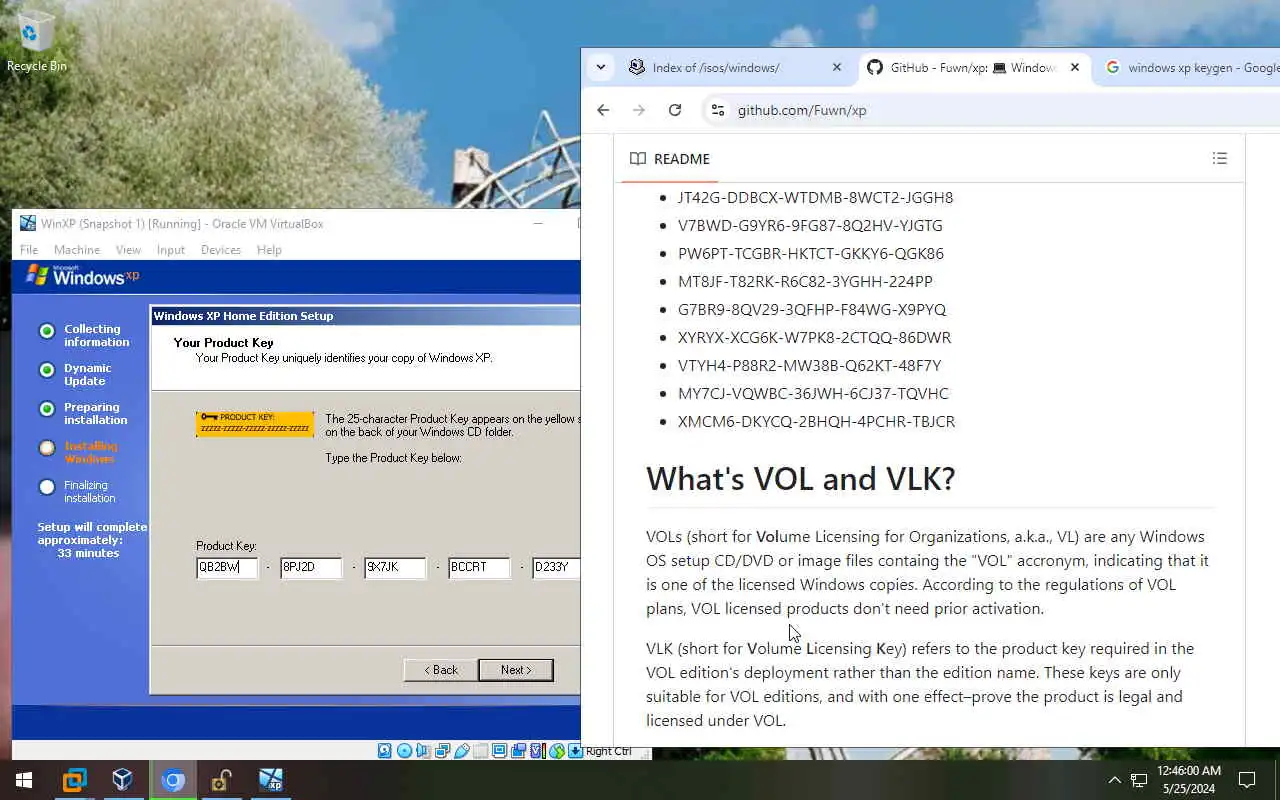Click the key MY7CJ-VQWBC-36JWH-6CJ37-TQVHC
The height and width of the screenshot is (800, 1280).
coord(813,393)
